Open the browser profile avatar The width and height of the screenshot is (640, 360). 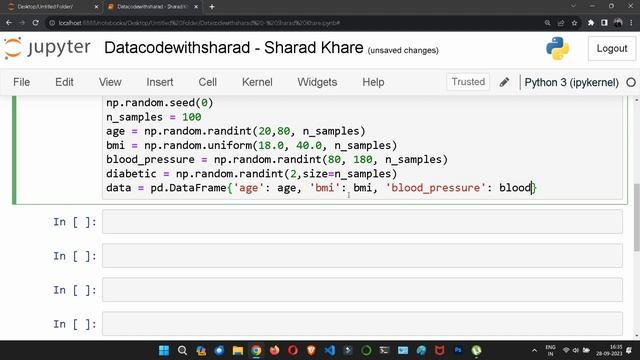(618, 23)
